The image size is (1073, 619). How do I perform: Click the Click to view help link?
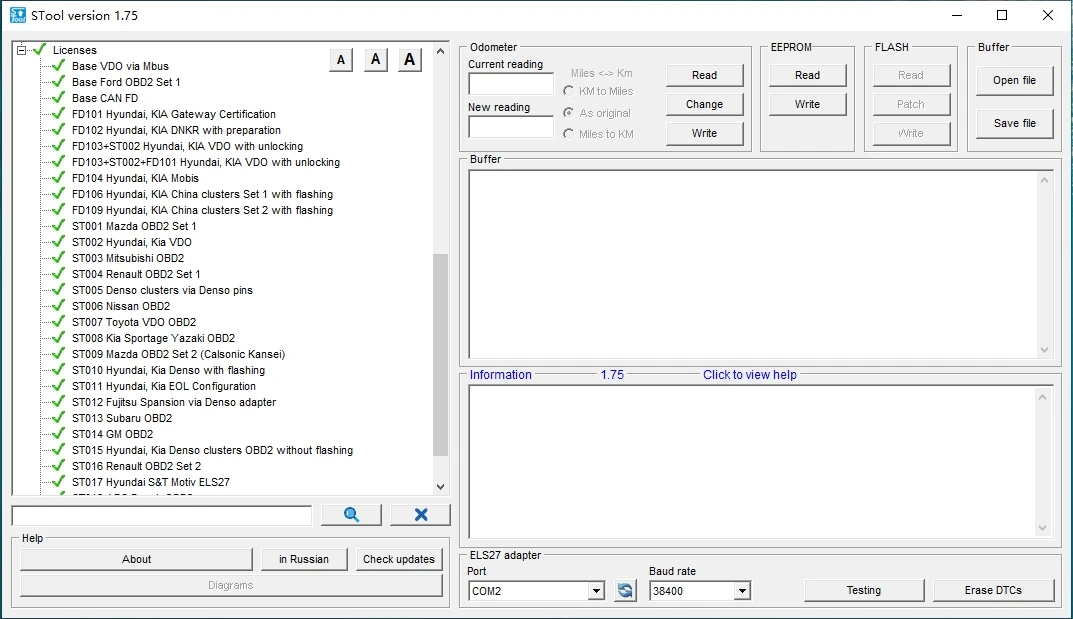749,375
